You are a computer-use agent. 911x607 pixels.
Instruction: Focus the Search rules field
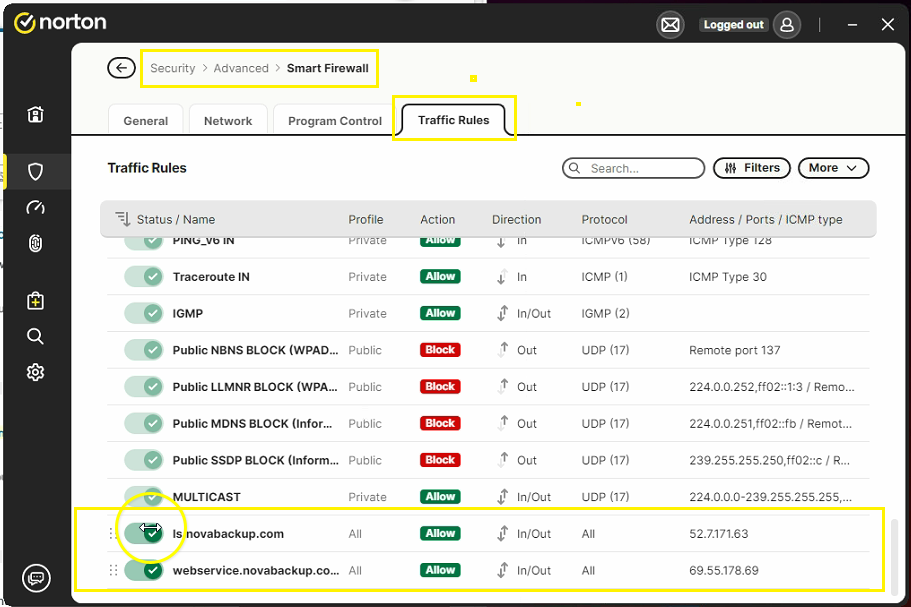[x=633, y=168]
